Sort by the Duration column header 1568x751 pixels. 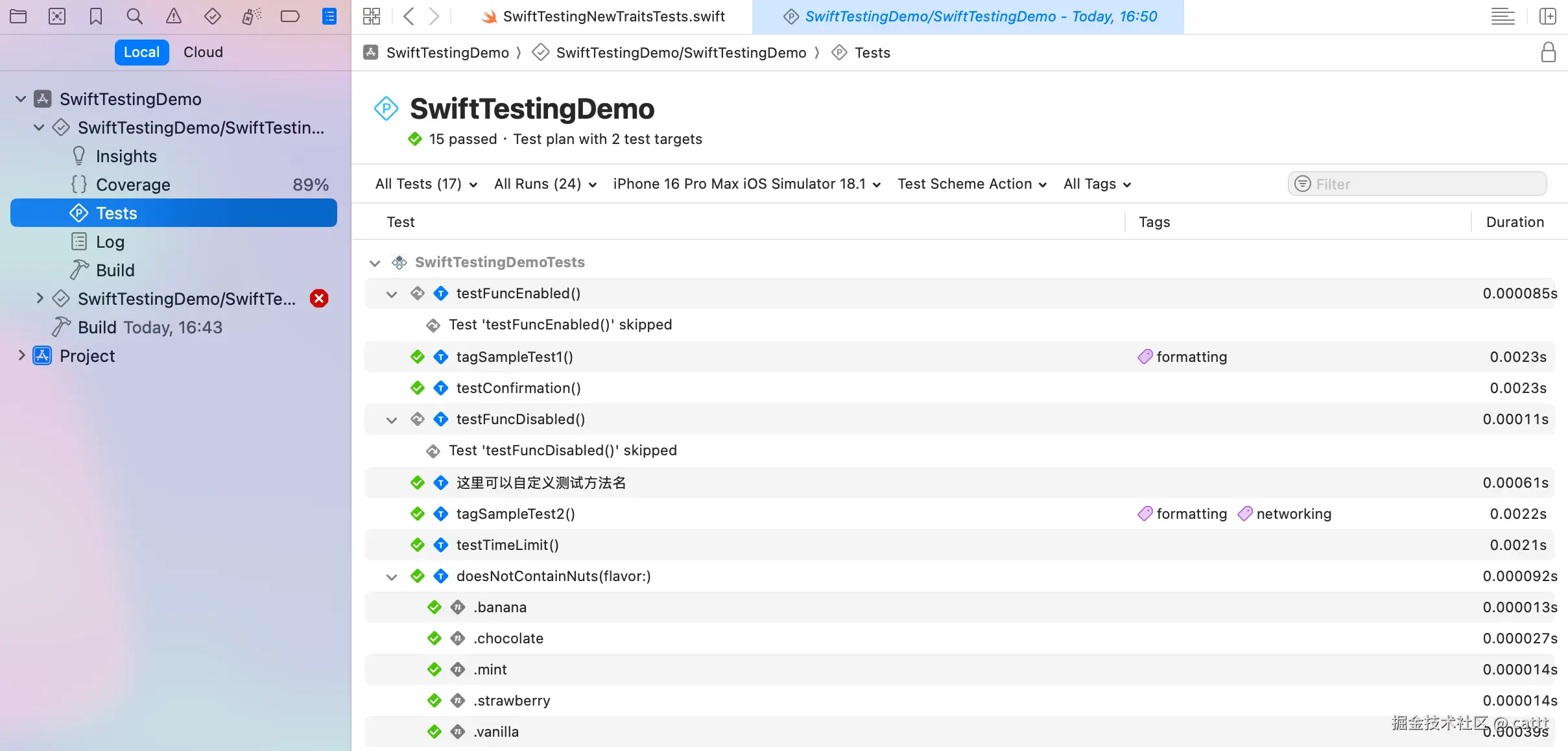tap(1515, 222)
